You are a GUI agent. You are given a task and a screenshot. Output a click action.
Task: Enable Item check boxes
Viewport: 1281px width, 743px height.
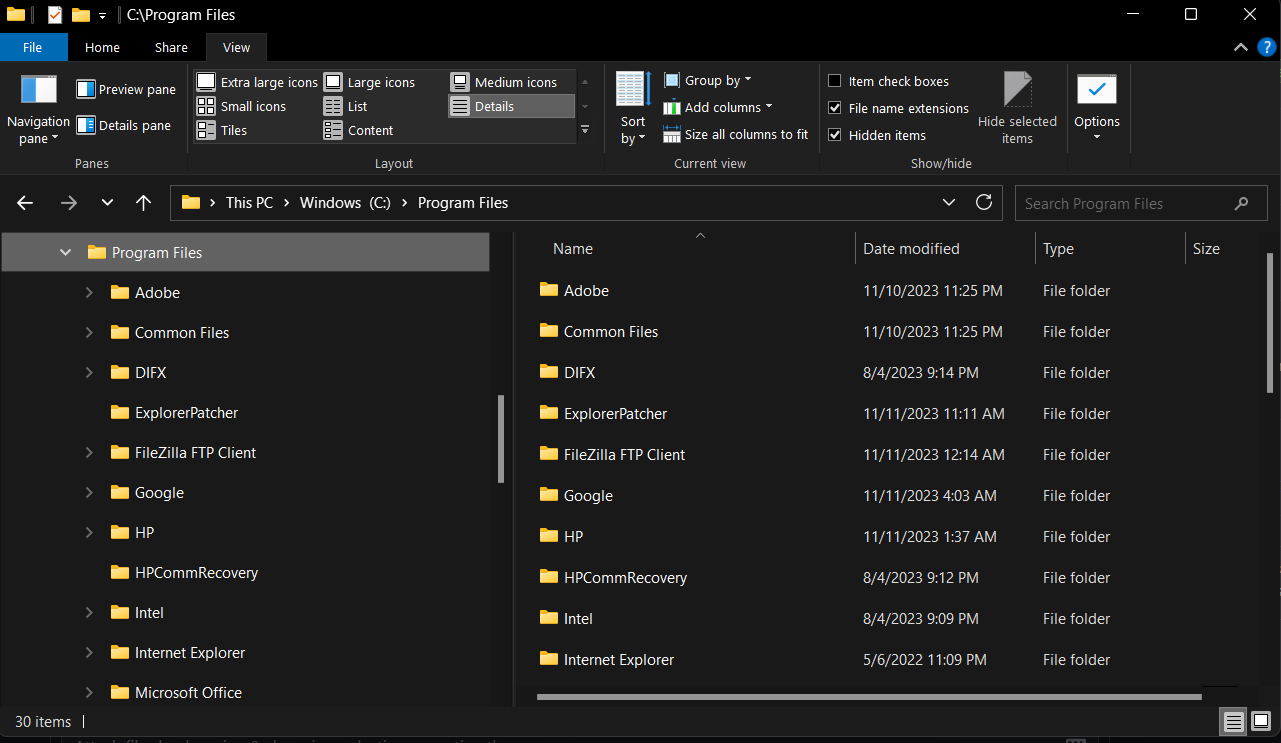835,81
